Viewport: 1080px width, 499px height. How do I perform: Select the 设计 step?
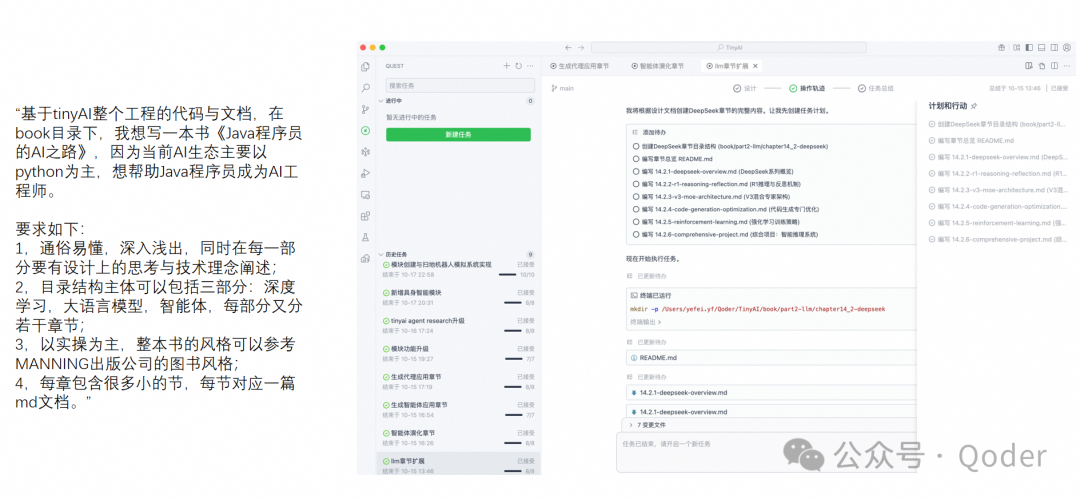[745, 88]
